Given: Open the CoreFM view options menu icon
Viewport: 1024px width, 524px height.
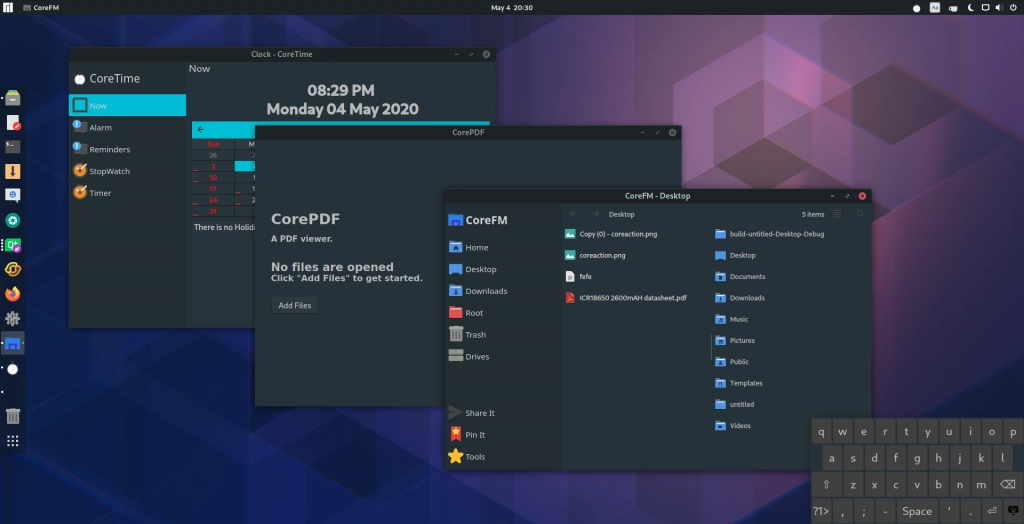Looking at the screenshot, I should click(837, 214).
